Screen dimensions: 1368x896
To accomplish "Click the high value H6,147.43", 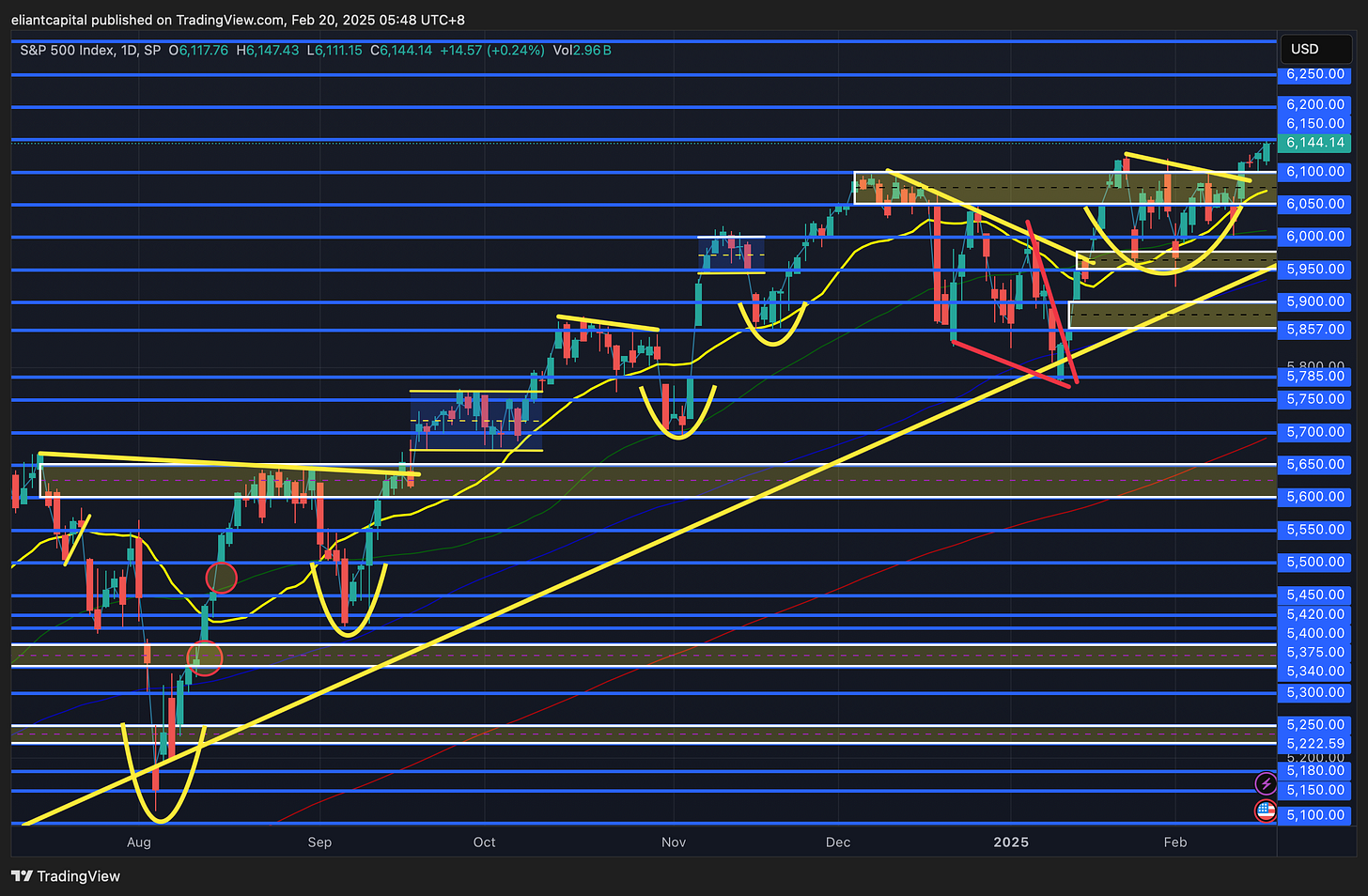I will tap(268, 50).
